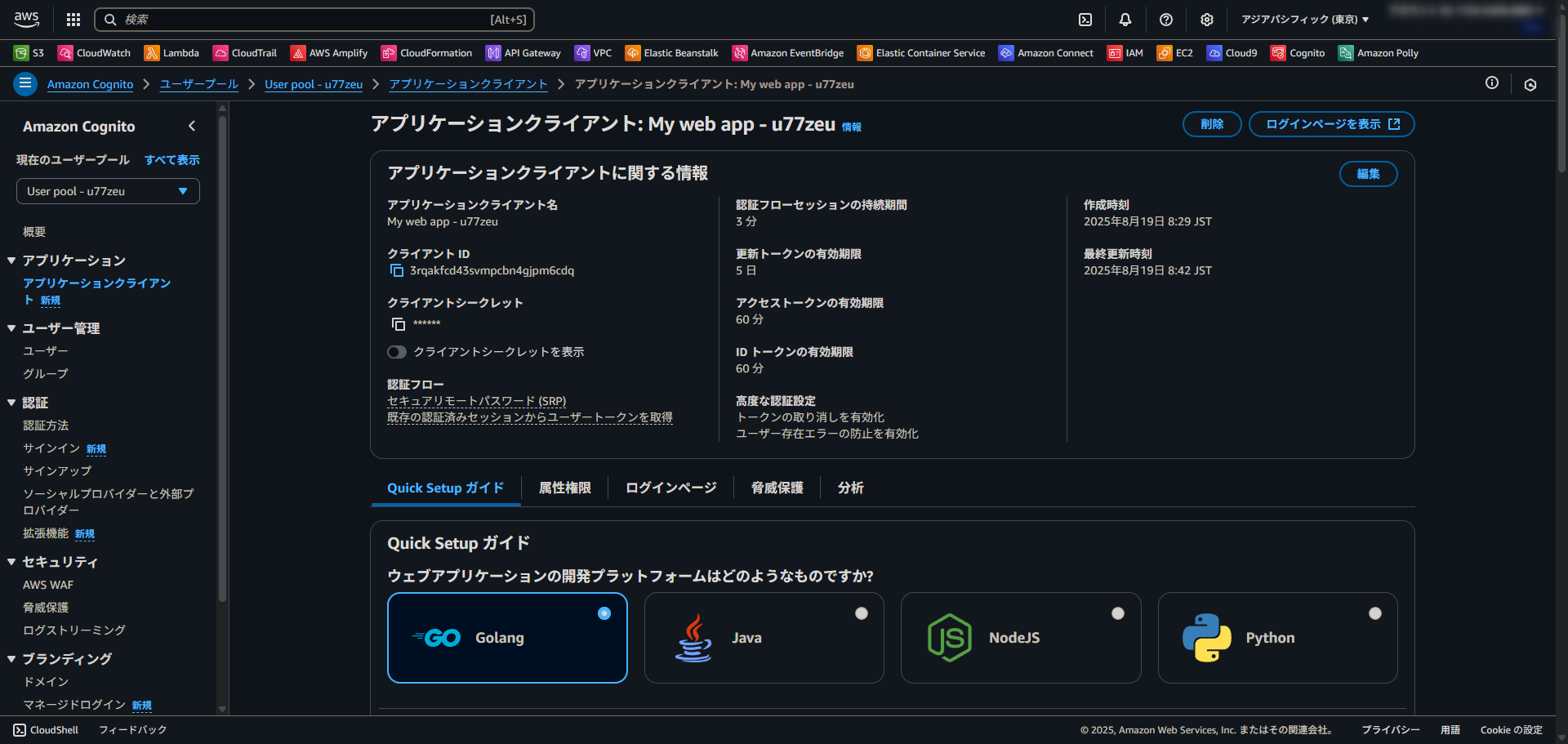Image resolution: width=1568 pixels, height=744 pixels.
Task: Launch CloudShell from top bar icon
Action: click(1085, 20)
